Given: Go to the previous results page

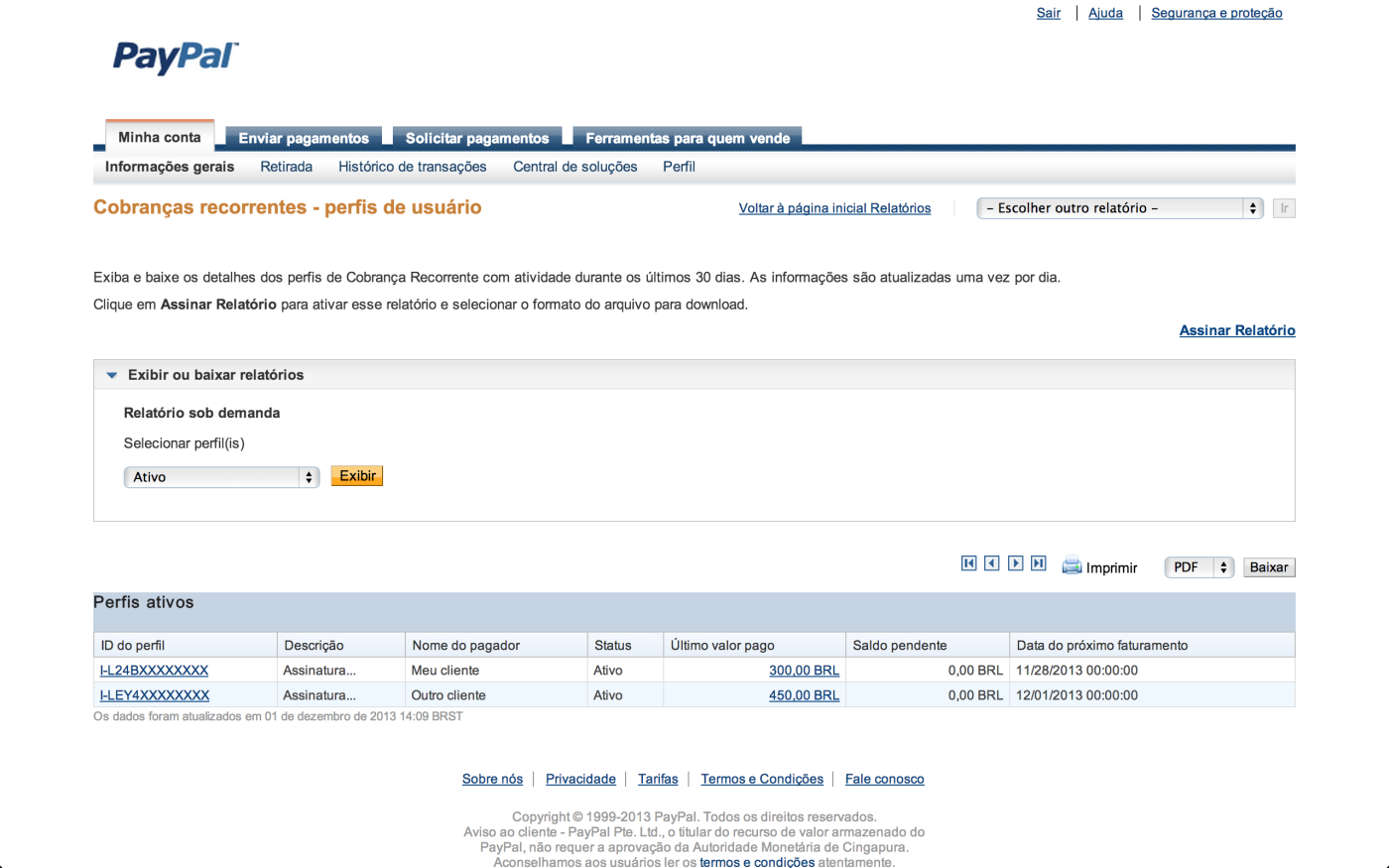Looking at the screenshot, I should tap(991, 563).
